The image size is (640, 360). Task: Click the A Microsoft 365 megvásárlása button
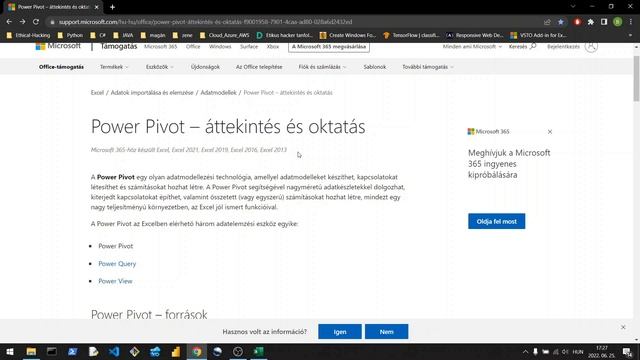tap(329, 47)
